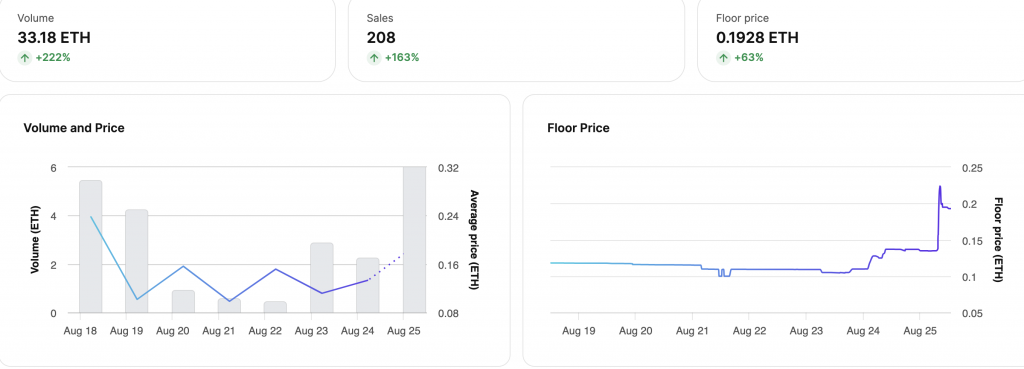Screen dimensions: 1024x369
Task: Click the Volume and Price chart title
Action: 74,128
